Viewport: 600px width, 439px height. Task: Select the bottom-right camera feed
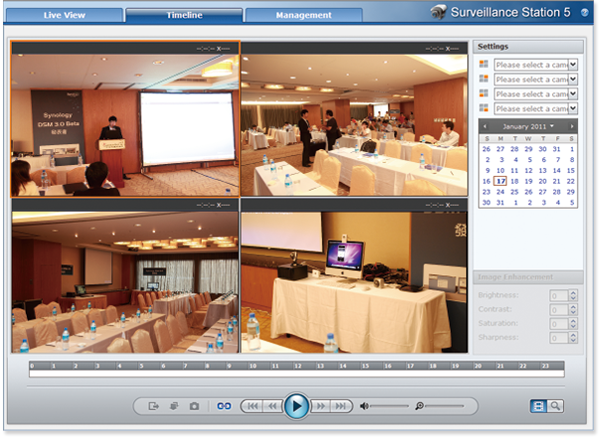354,275
